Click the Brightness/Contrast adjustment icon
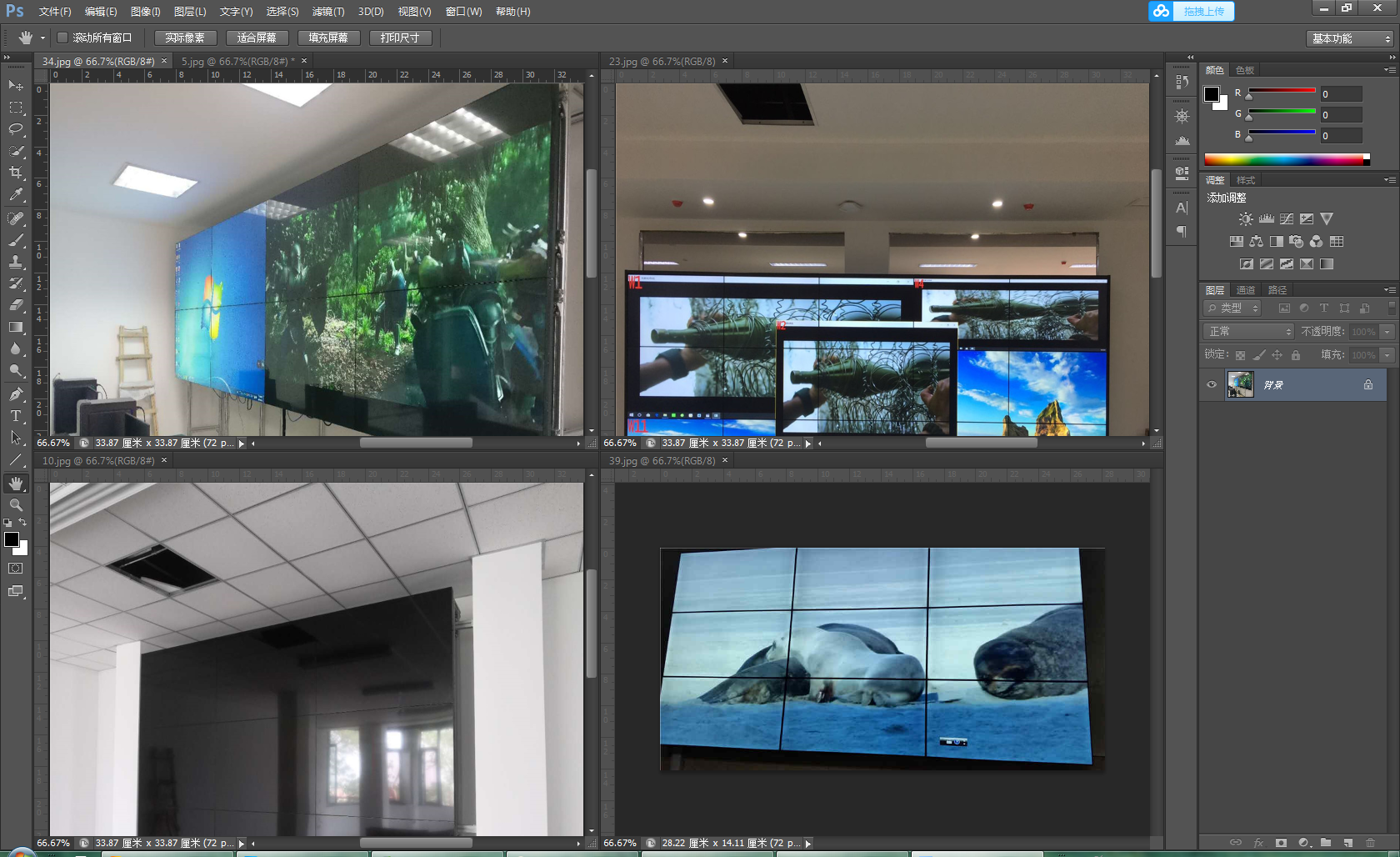 tap(1245, 219)
